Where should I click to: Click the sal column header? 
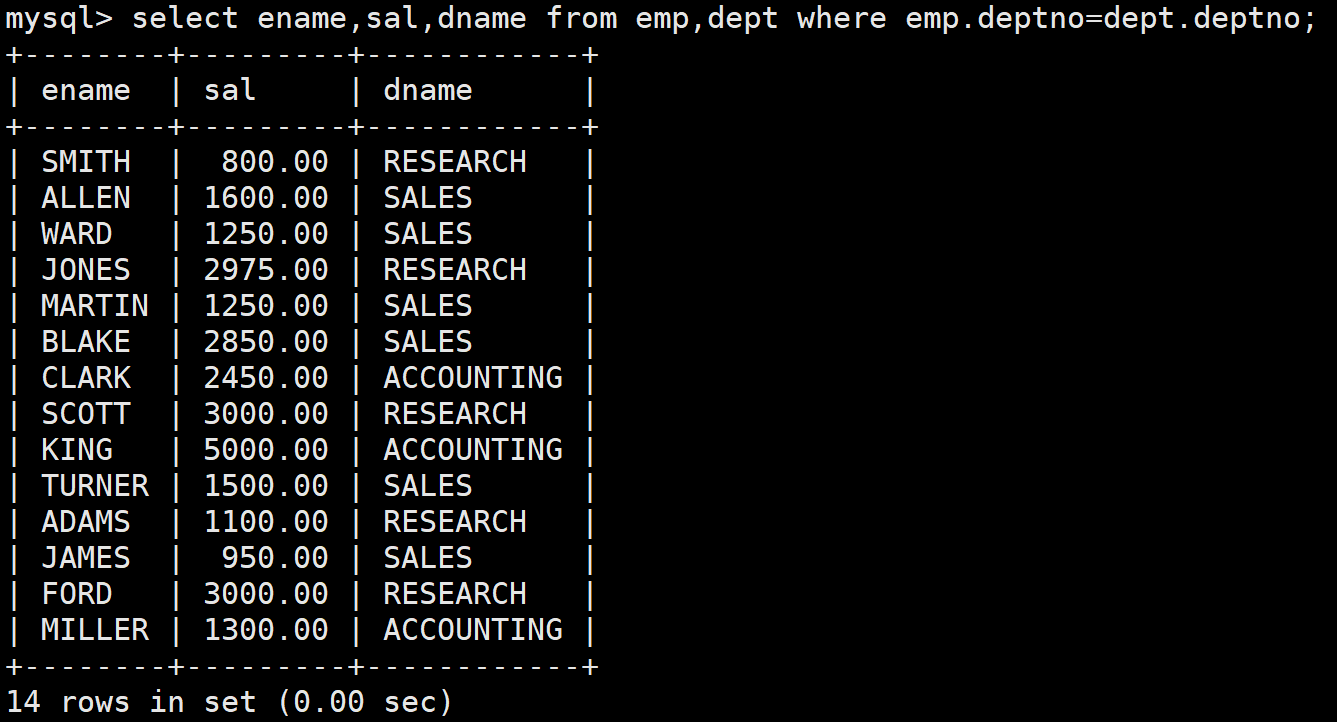pos(230,91)
